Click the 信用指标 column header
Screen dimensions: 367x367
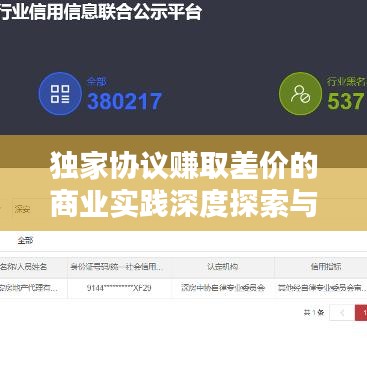click(x=321, y=267)
